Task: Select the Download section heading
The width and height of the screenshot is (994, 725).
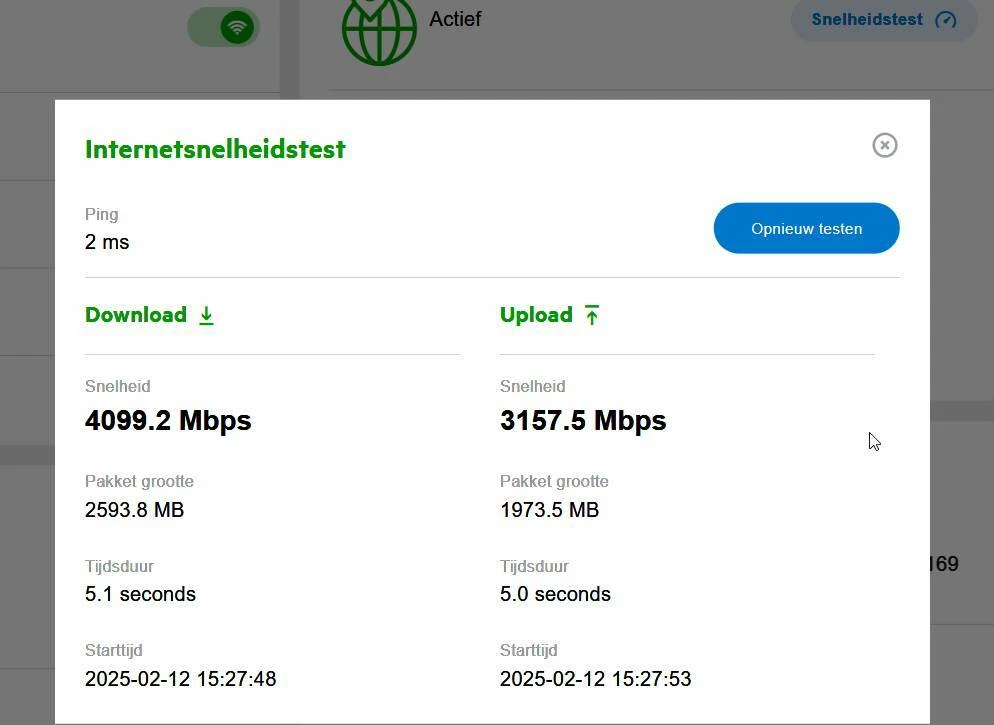Action: (136, 315)
